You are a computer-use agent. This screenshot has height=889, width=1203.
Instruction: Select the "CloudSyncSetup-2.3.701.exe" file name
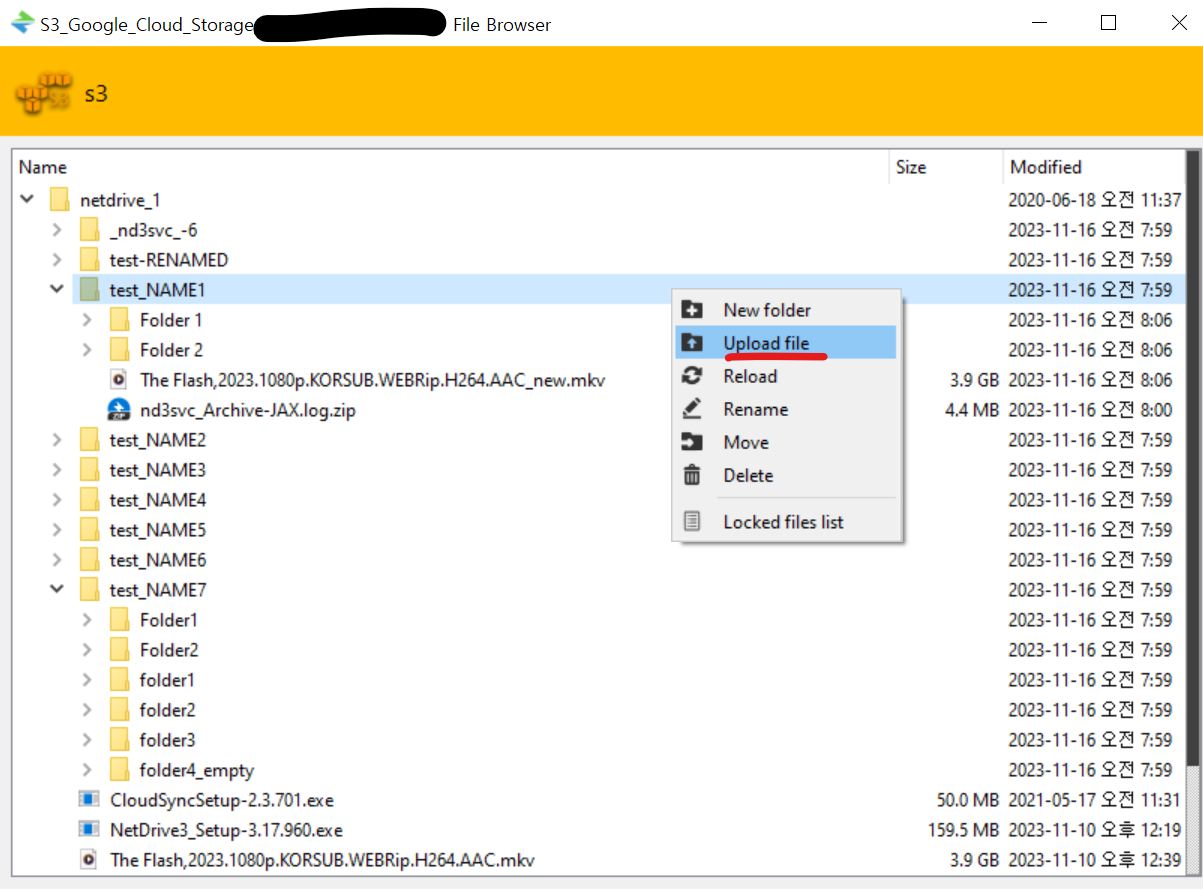pyautogui.click(x=222, y=800)
